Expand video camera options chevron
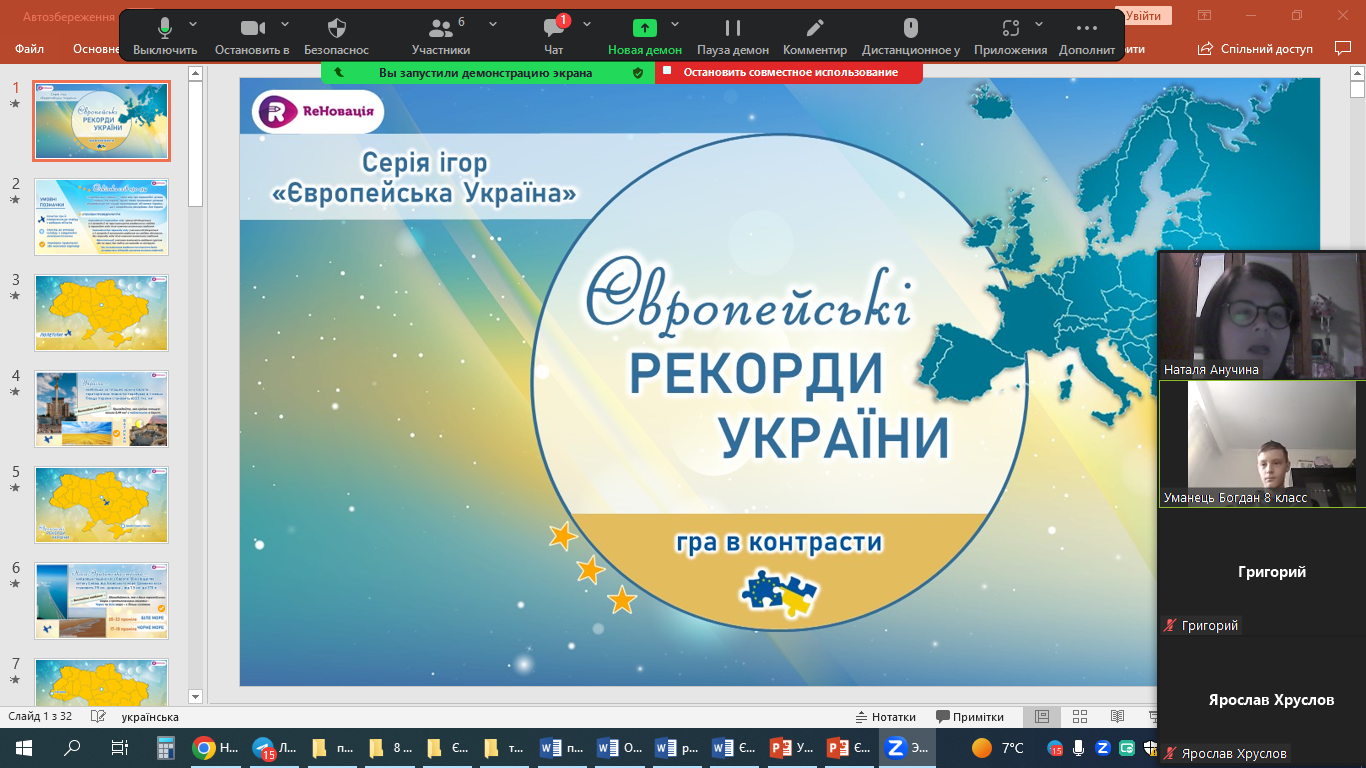This screenshot has width=1366, height=768. [x=285, y=24]
